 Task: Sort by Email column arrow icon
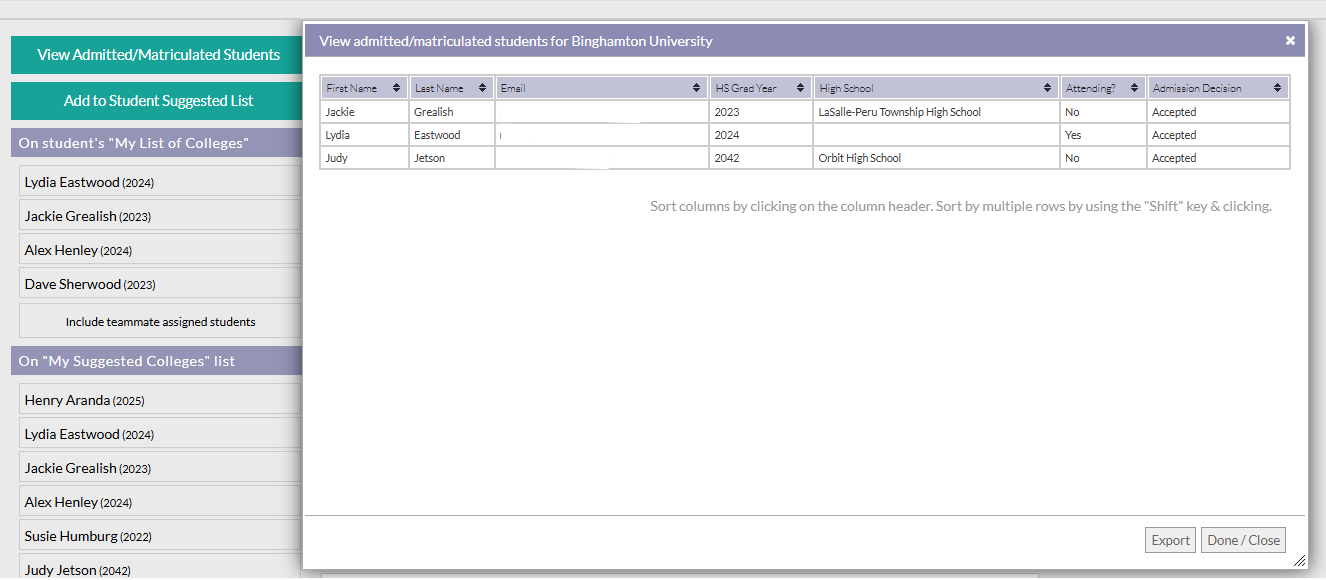click(697, 88)
